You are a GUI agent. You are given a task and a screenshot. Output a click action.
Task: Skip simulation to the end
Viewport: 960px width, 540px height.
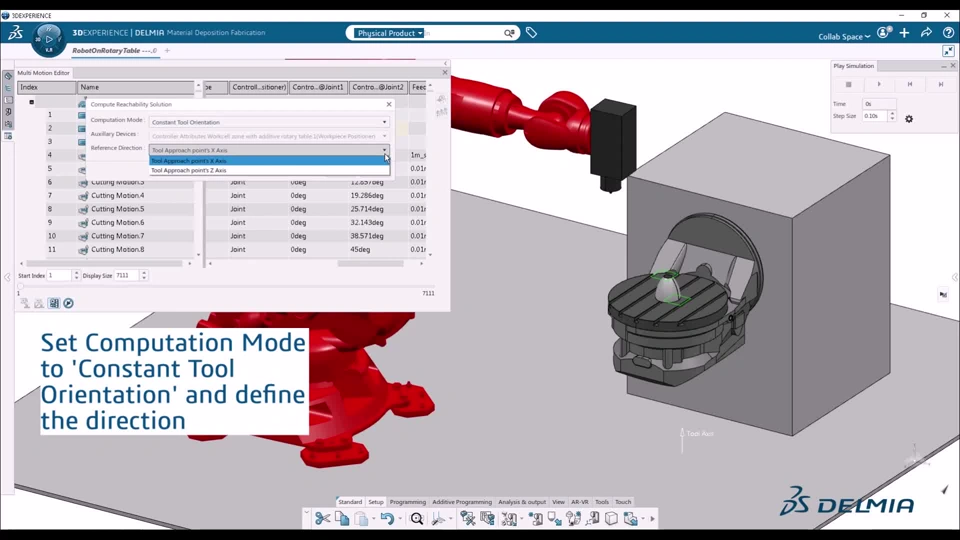pyautogui.click(x=941, y=84)
